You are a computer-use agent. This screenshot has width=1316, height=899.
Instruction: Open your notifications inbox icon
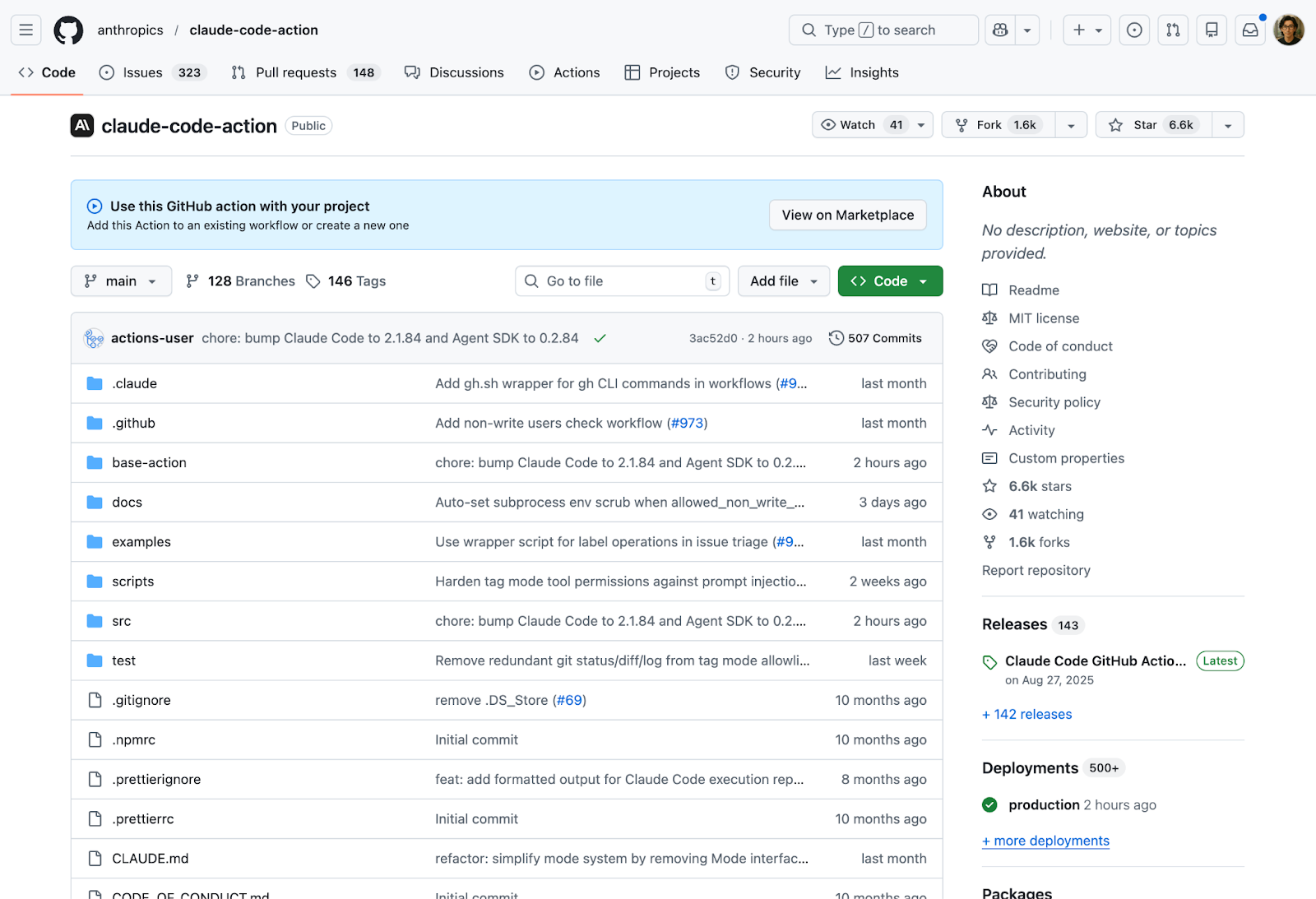tap(1249, 30)
